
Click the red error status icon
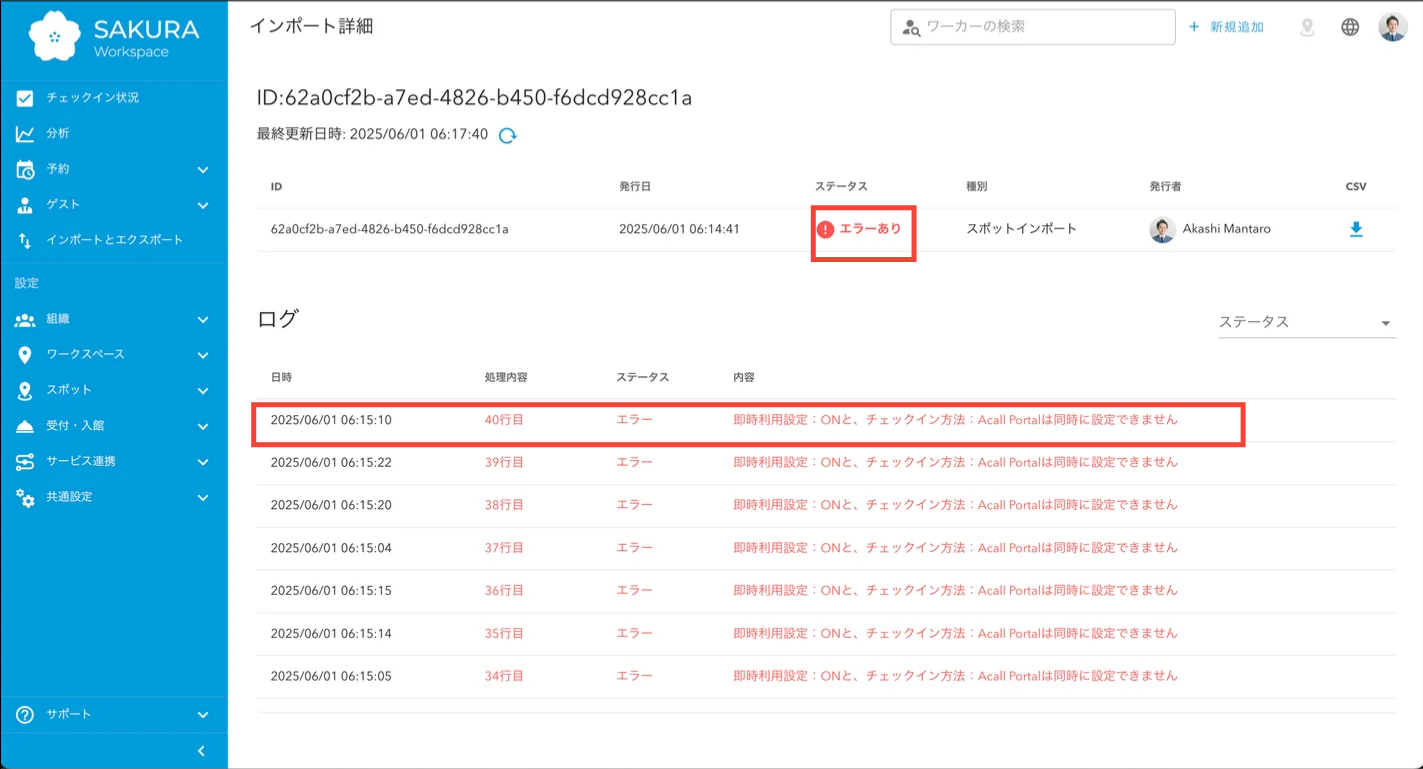point(825,229)
